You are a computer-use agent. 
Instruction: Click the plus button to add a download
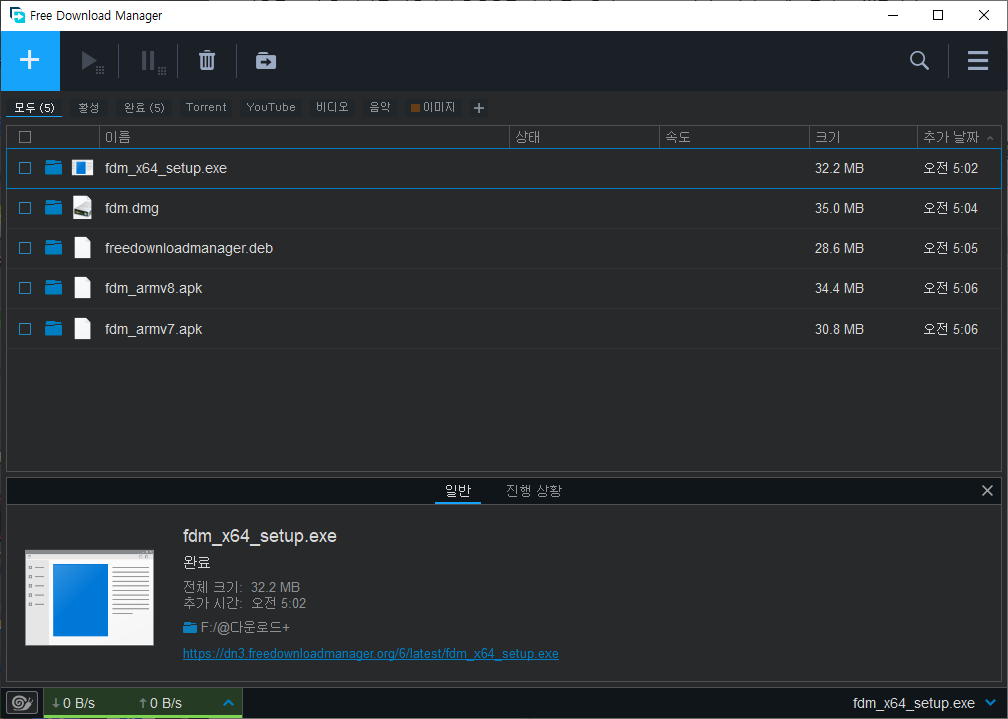coord(30,60)
